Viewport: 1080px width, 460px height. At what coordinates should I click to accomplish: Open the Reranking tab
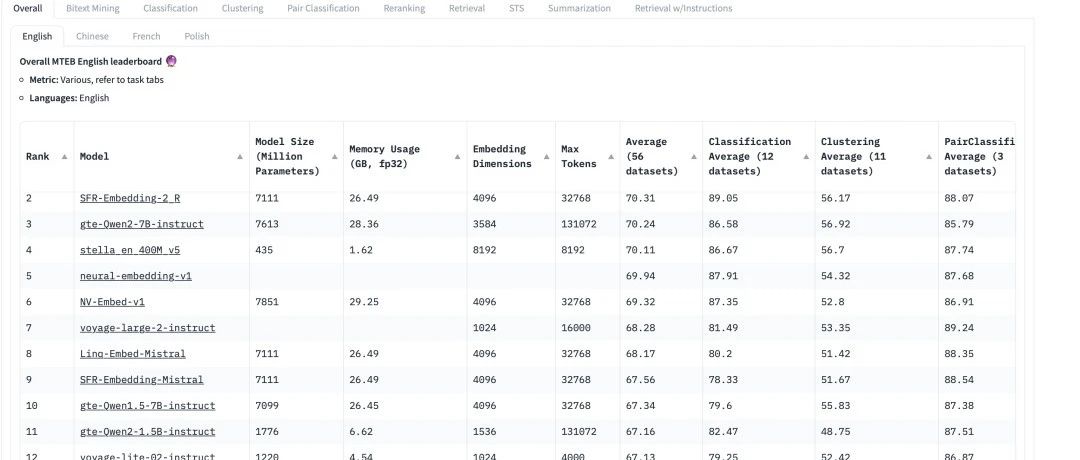(x=404, y=8)
